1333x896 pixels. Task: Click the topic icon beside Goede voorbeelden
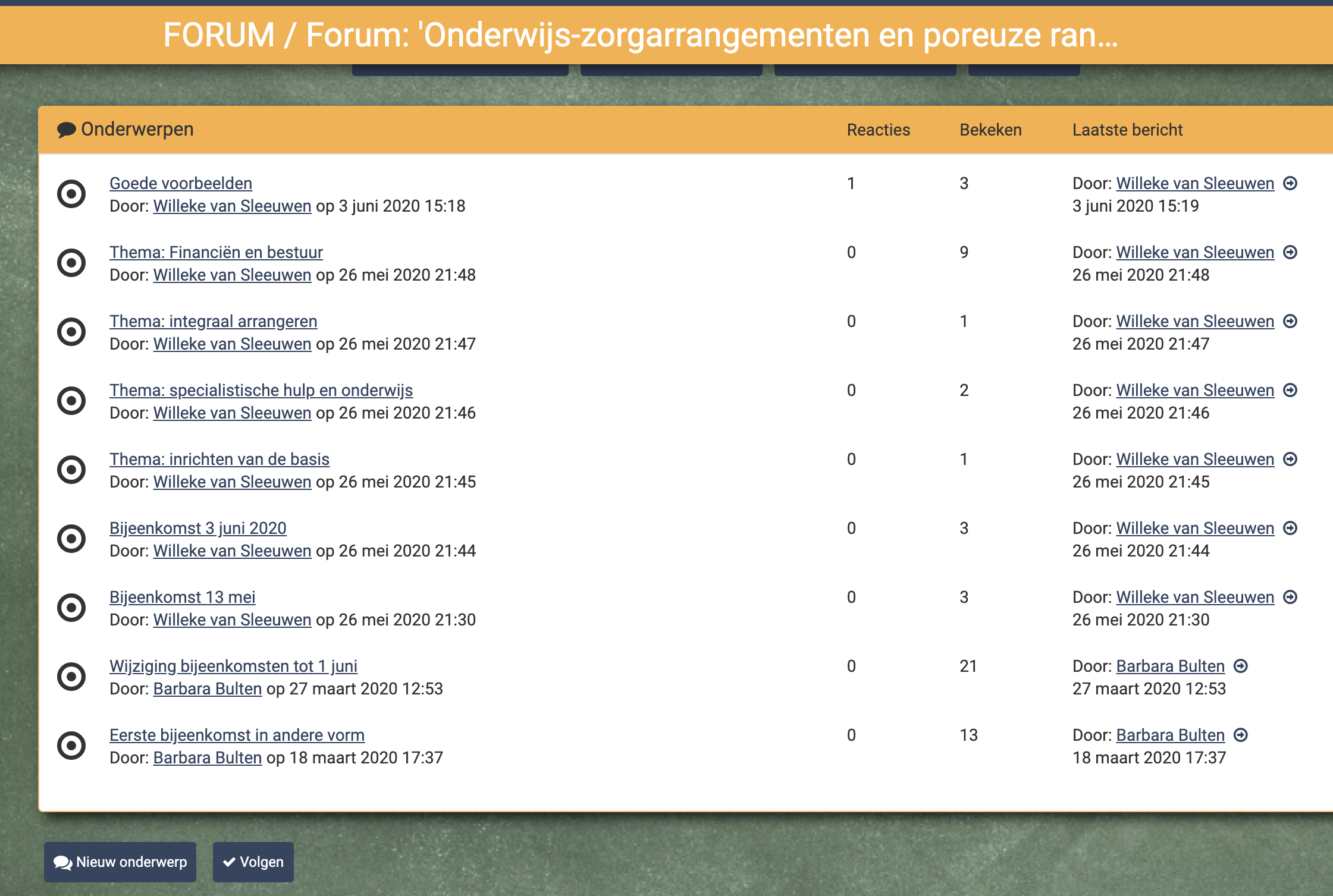point(71,194)
